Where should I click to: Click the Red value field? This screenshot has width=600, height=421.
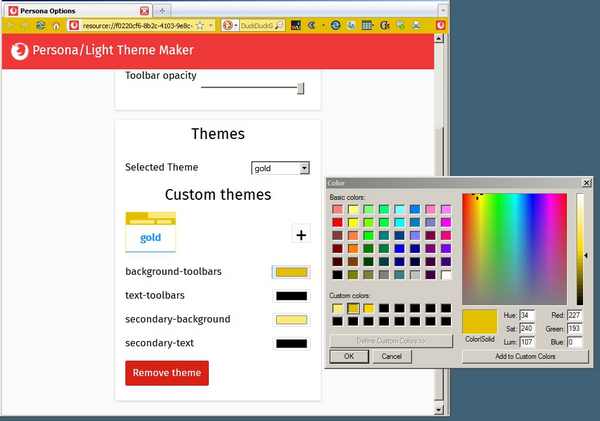coord(574,315)
